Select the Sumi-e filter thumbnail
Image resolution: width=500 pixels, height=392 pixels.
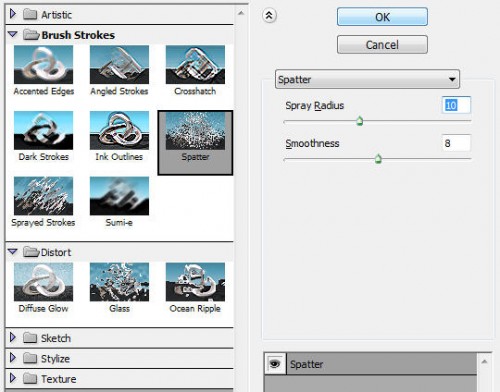point(119,196)
